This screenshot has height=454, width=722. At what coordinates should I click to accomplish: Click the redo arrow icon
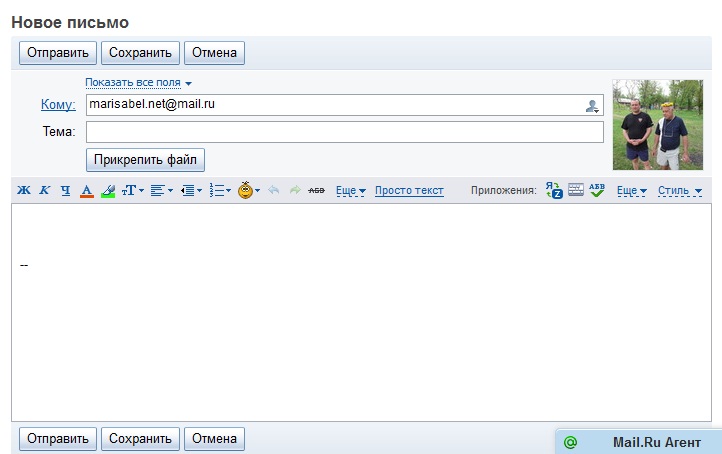pyautogui.click(x=295, y=190)
